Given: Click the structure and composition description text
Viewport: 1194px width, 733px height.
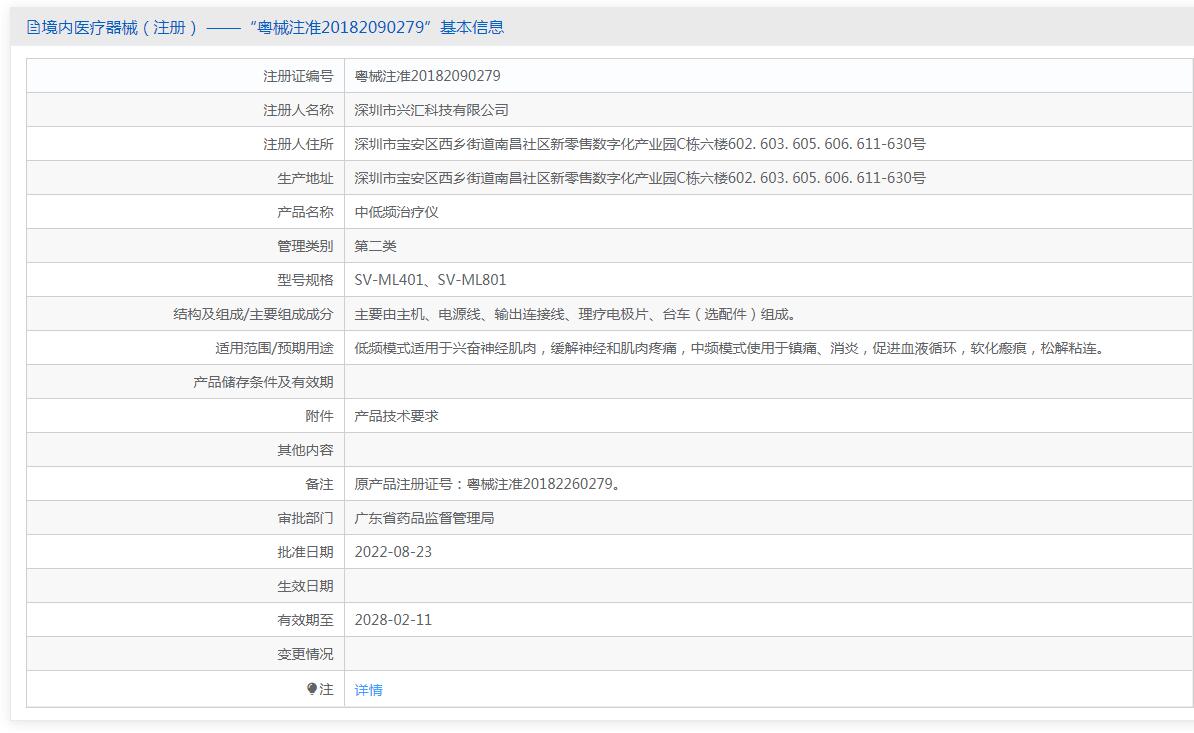Looking at the screenshot, I should [x=576, y=314].
